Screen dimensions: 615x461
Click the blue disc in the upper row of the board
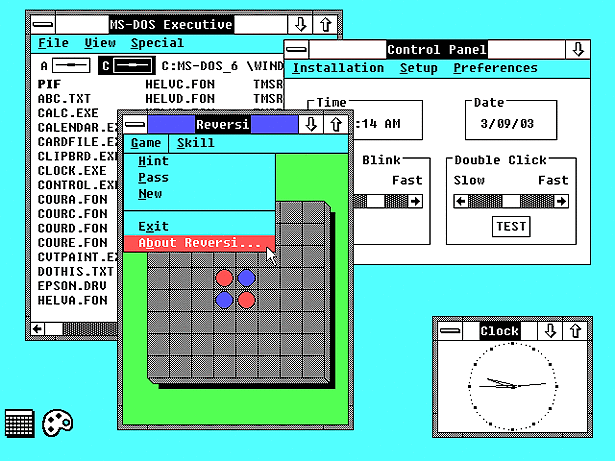tap(247, 278)
